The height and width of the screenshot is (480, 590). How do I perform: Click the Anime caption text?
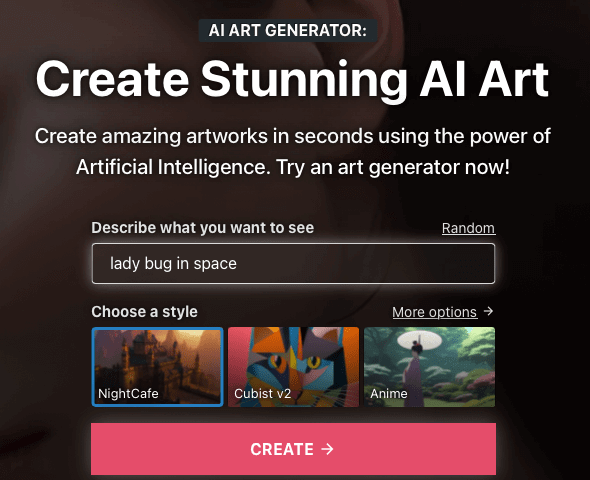(x=389, y=393)
